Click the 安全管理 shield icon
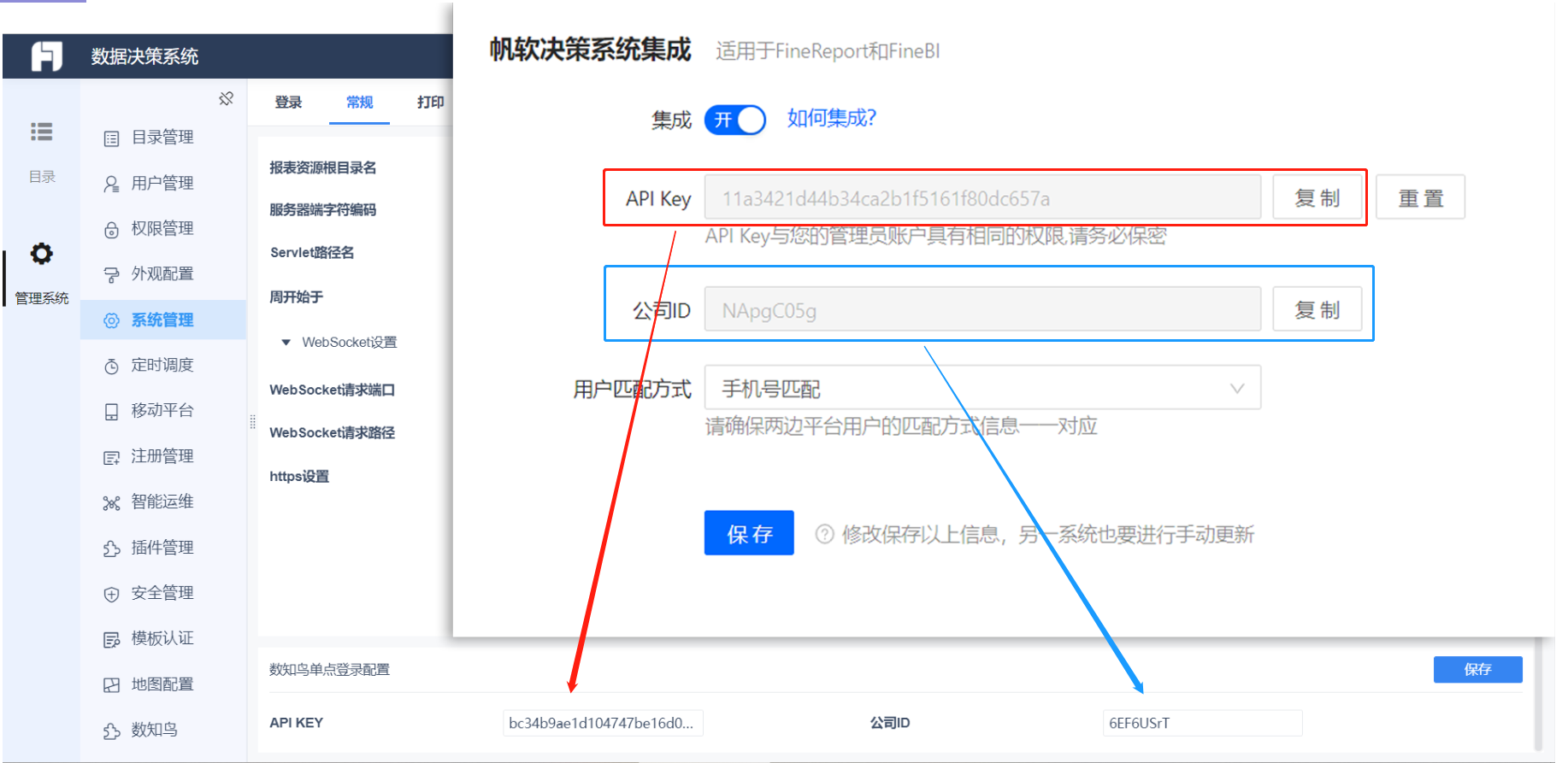Image resolution: width=1568 pixels, height=763 pixels. point(111,594)
